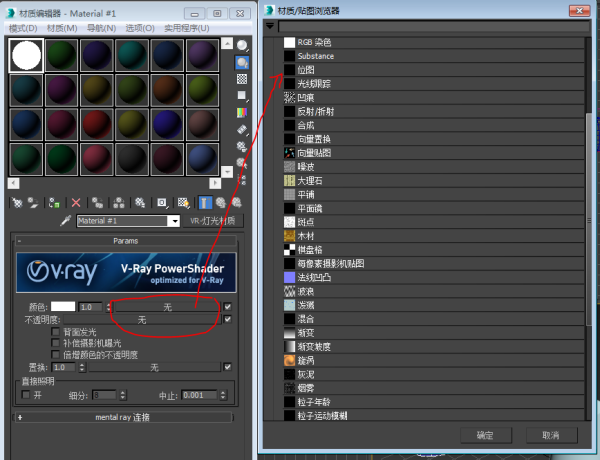Image resolution: width=600 pixels, height=460 pixels.
Task: Open the white 颜色 color swatch
Action: [x=63, y=307]
